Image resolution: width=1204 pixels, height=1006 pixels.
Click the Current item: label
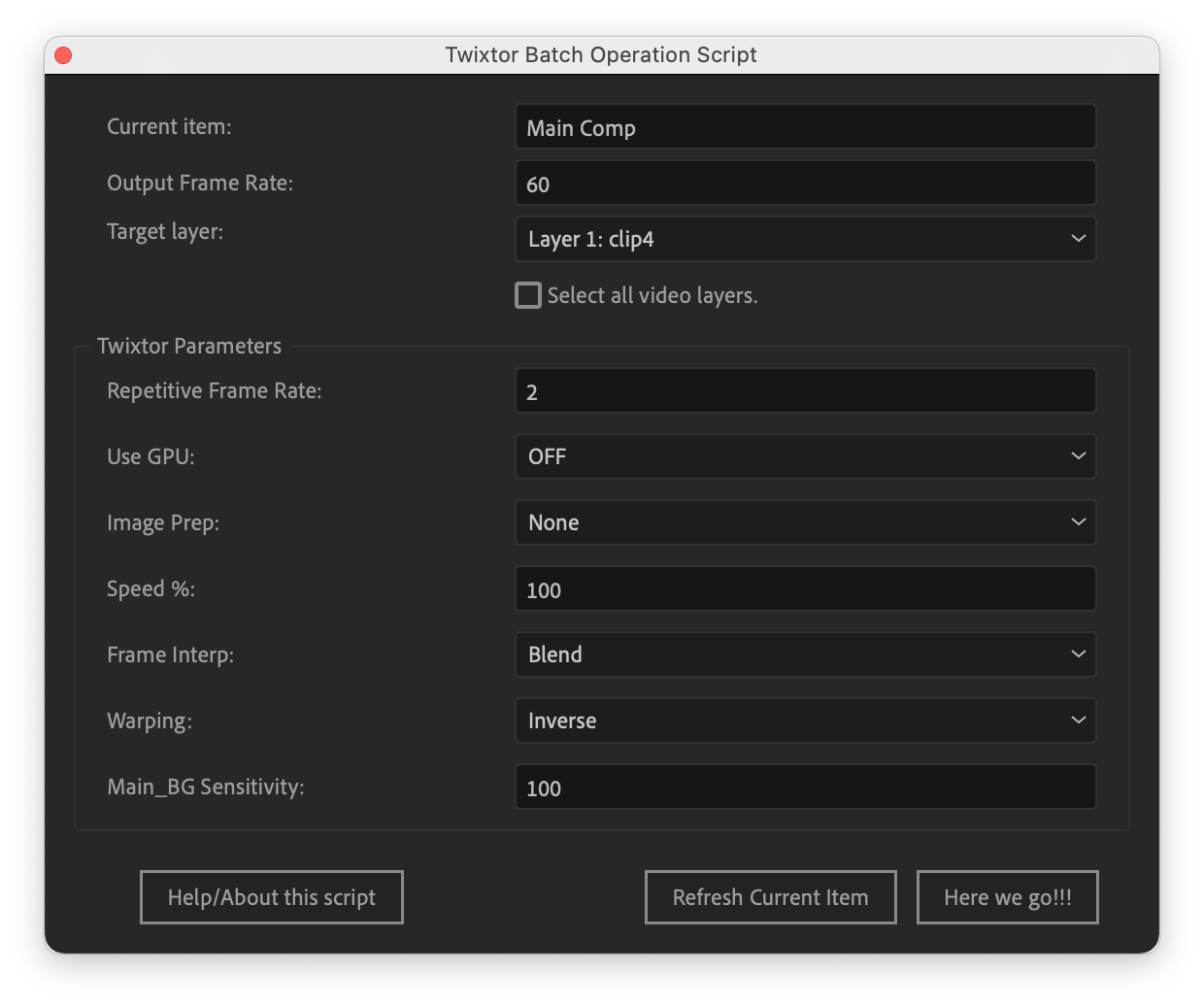(169, 127)
